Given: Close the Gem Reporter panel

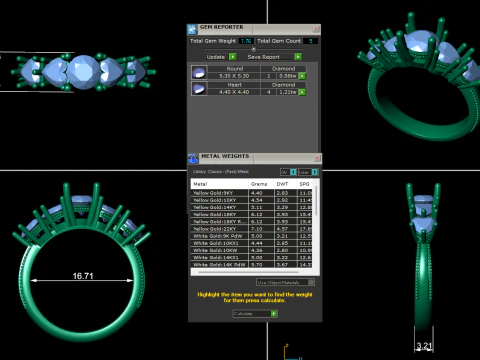Looking at the screenshot, I should (x=316, y=29).
